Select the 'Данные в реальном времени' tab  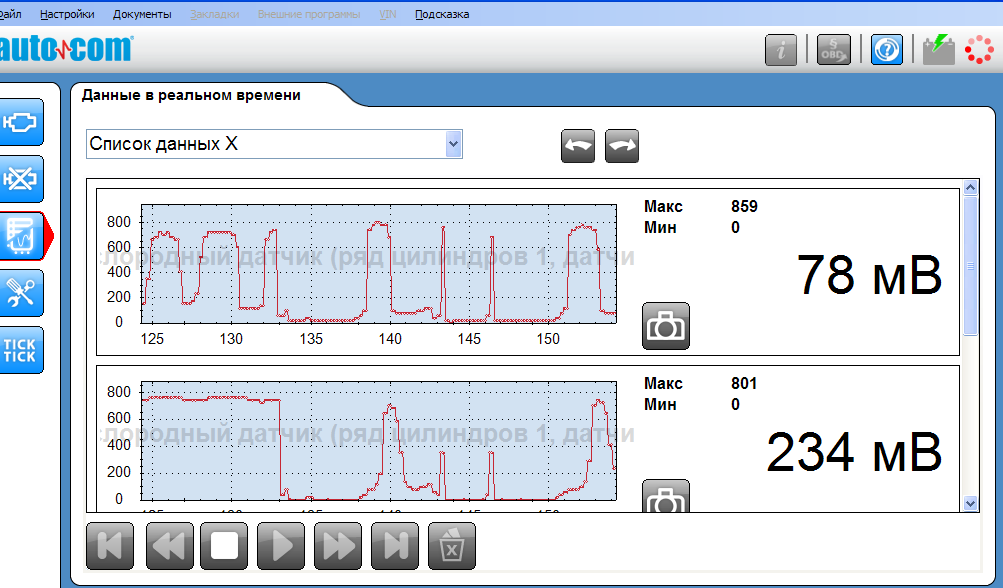click(190, 96)
